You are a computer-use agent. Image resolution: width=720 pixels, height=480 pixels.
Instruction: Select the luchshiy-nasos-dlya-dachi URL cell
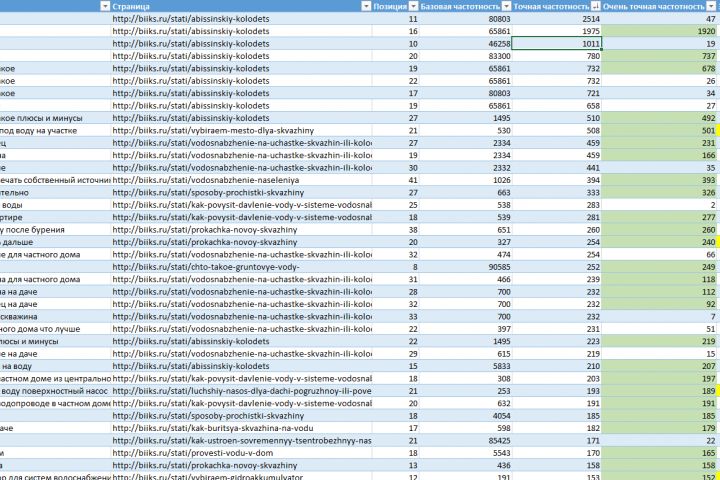tap(242, 391)
